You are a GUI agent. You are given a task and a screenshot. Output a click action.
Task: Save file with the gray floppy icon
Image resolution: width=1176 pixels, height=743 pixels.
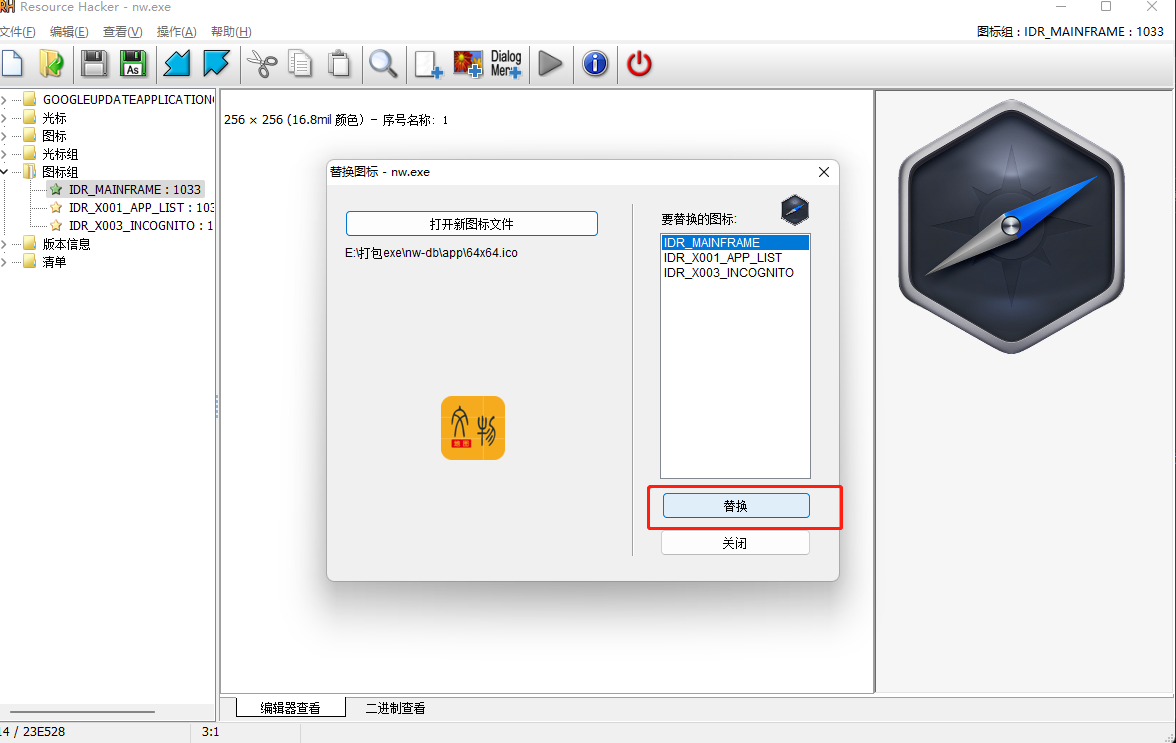point(94,64)
